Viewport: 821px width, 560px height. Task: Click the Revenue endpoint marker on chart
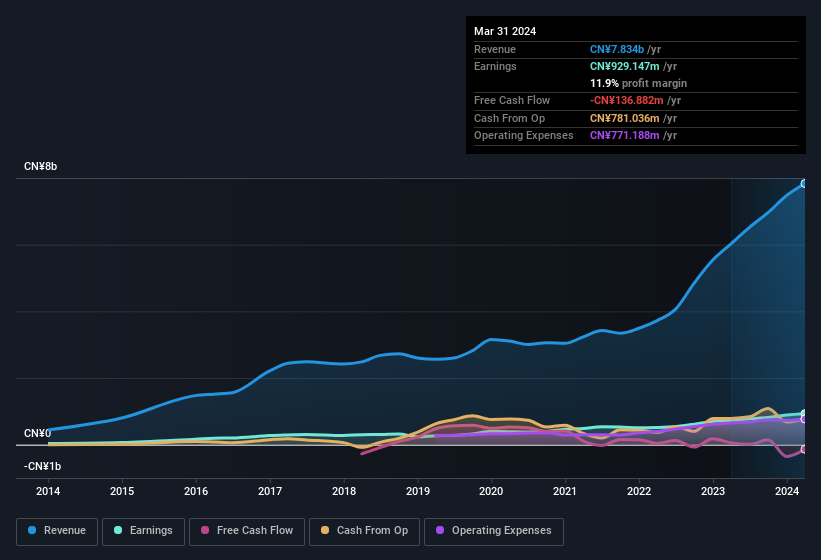804,184
